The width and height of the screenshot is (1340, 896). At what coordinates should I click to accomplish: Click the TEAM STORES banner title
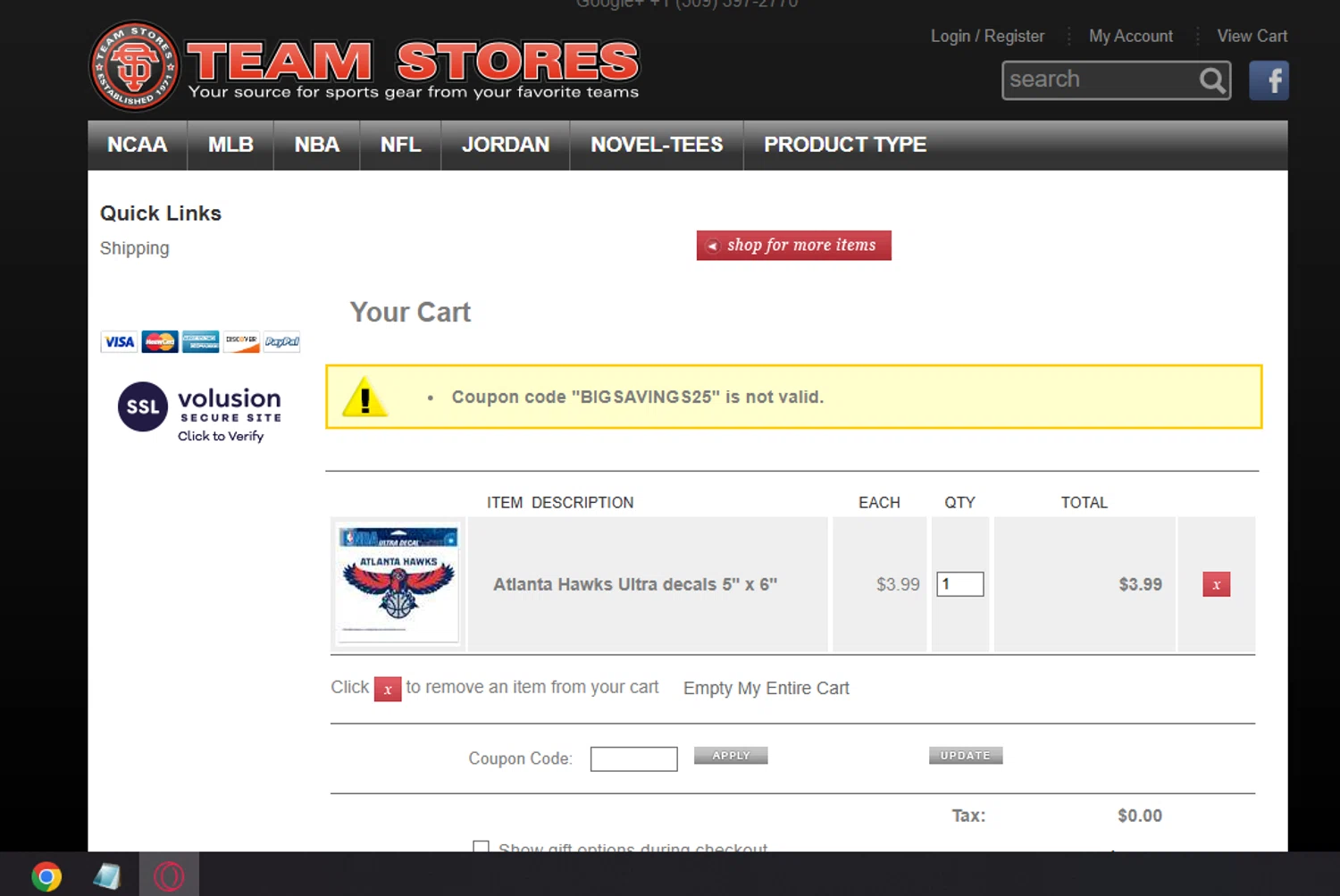(x=413, y=62)
